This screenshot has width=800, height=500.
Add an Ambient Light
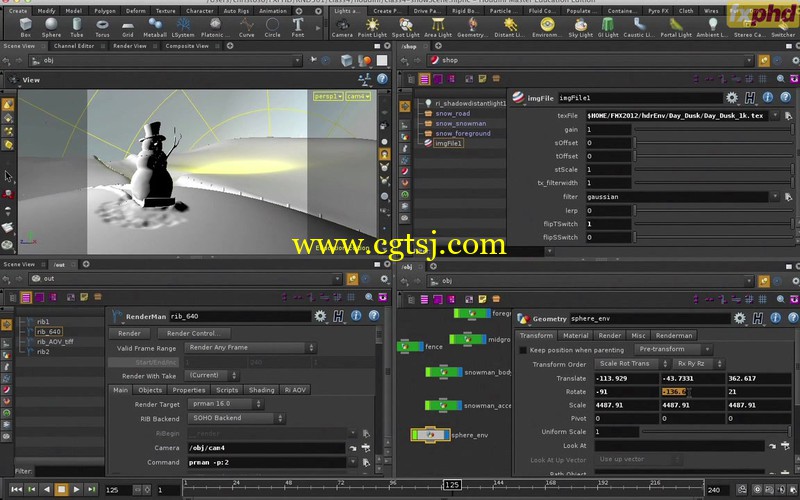(x=712, y=27)
